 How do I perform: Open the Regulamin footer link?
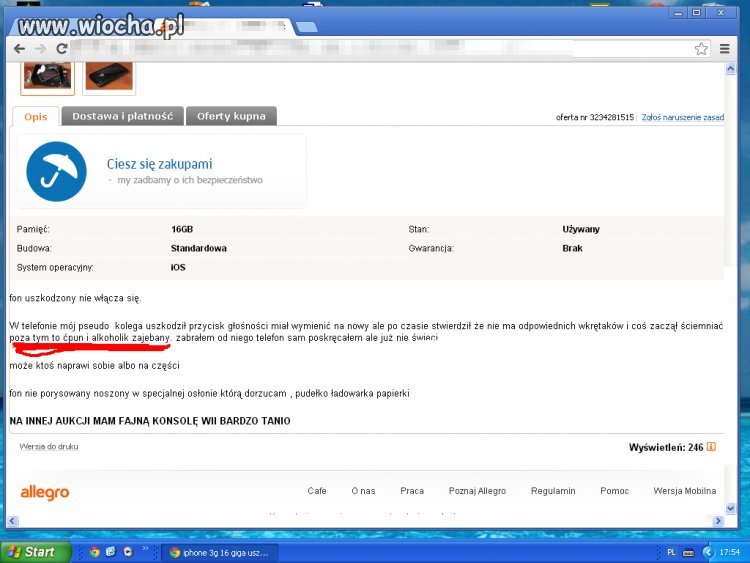click(x=553, y=491)
